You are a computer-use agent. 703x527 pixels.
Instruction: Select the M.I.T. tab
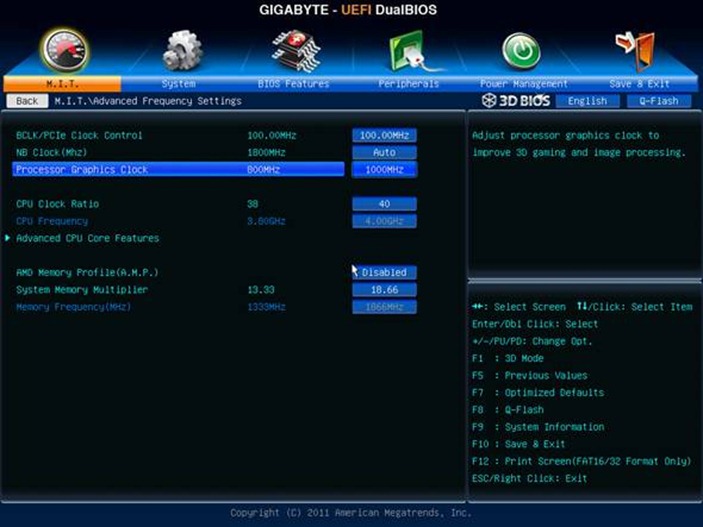click(x=62, y=84)
